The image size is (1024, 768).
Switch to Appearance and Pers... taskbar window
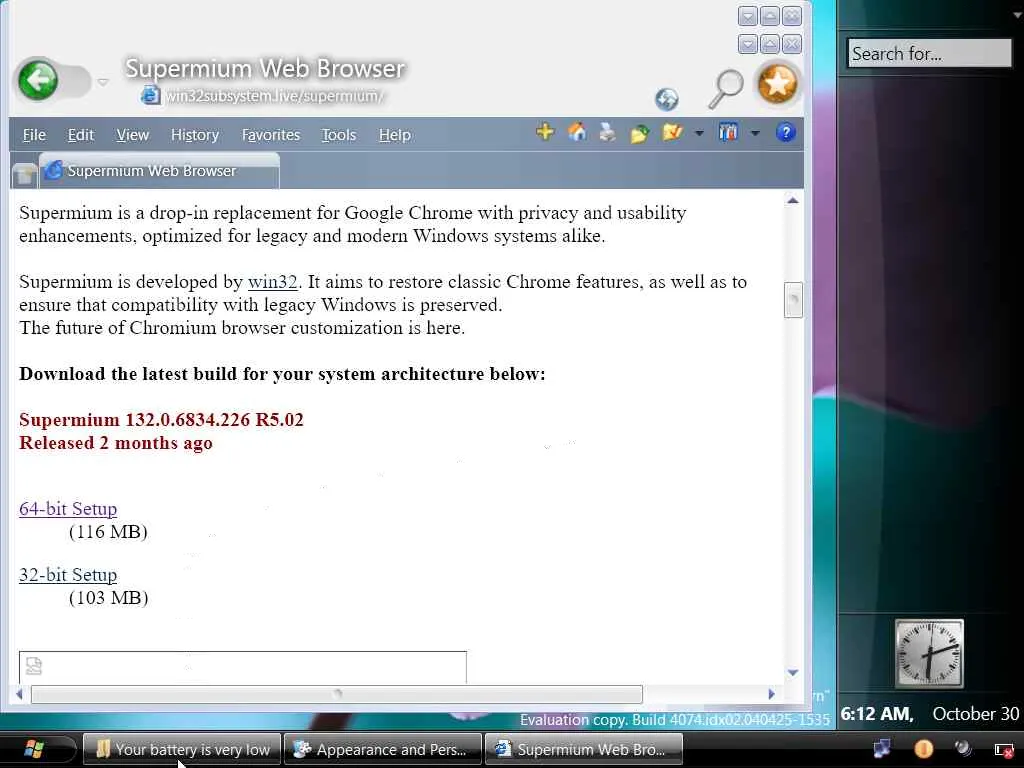pyautogui.click(x=383, y=749)
